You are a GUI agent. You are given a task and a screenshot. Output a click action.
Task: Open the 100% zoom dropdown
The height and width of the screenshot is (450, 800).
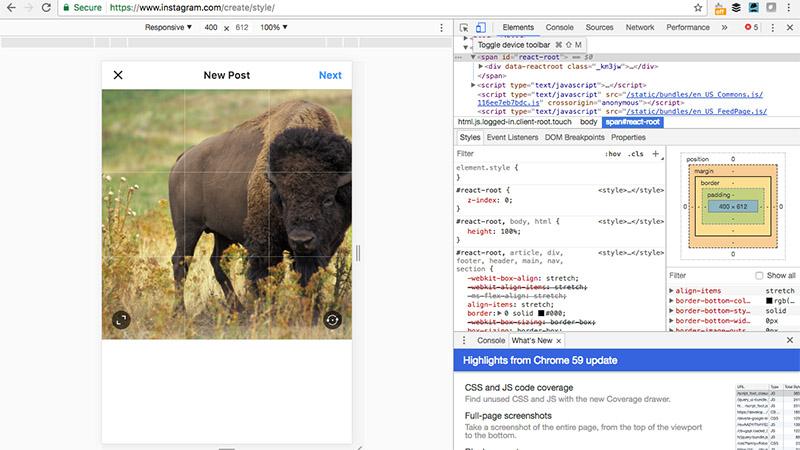pyautogui.click(x=274, y=28)
